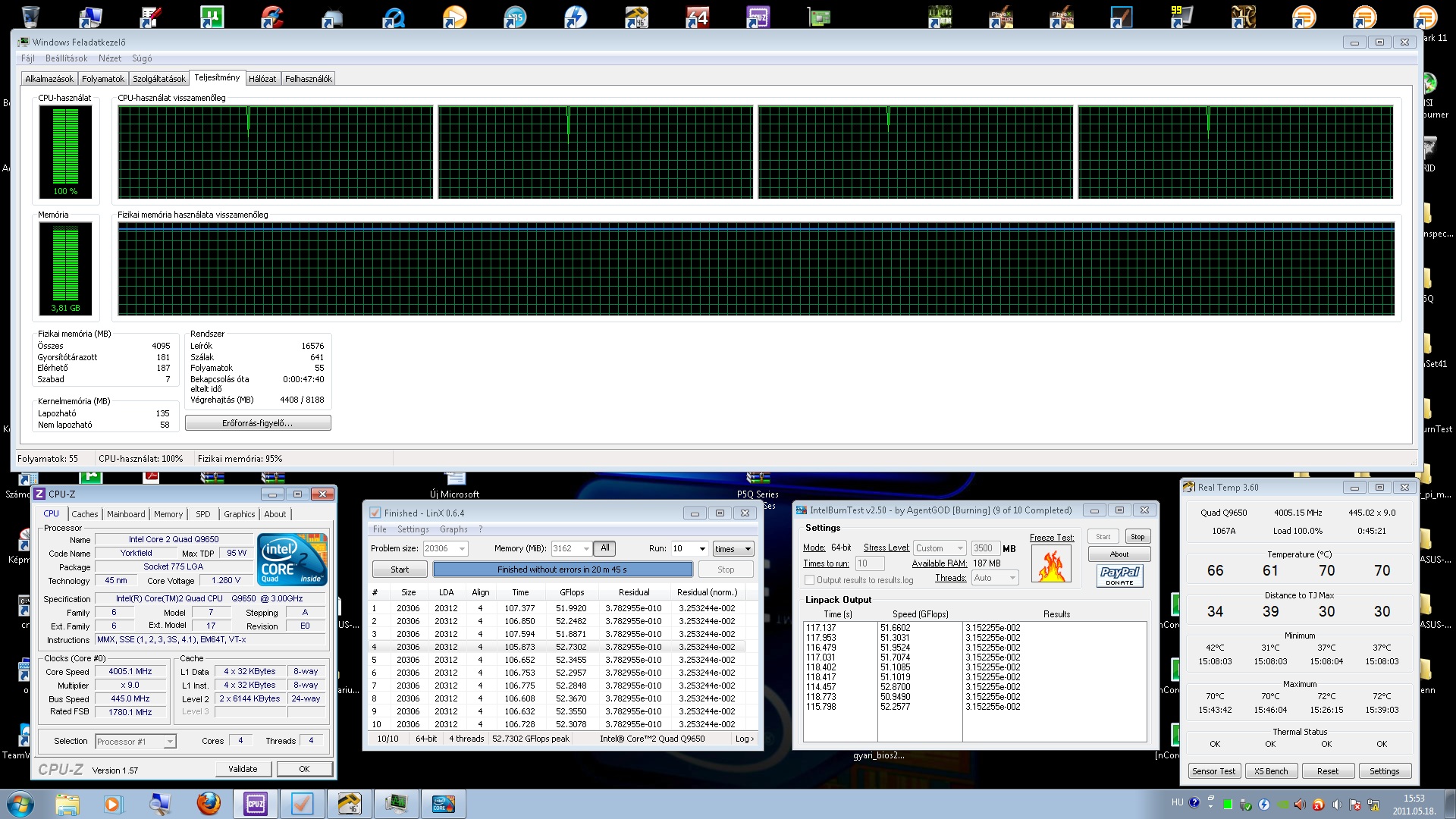This screenshot has width=1456, height=819.
Task: Click the GFlops column header in LinX
Action: coord(572,592)
